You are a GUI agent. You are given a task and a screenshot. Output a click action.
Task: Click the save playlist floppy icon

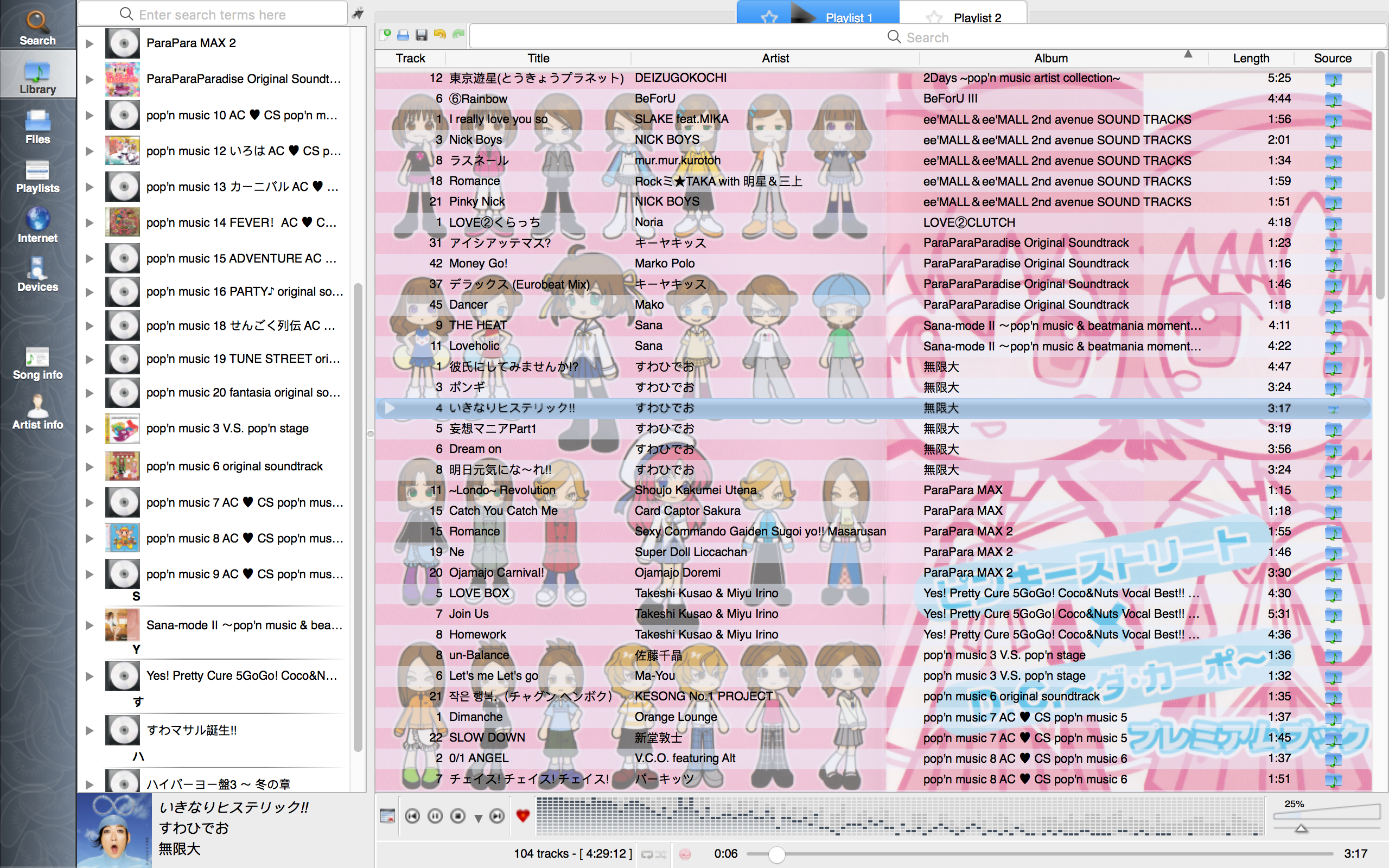click(x=421, y=36)
